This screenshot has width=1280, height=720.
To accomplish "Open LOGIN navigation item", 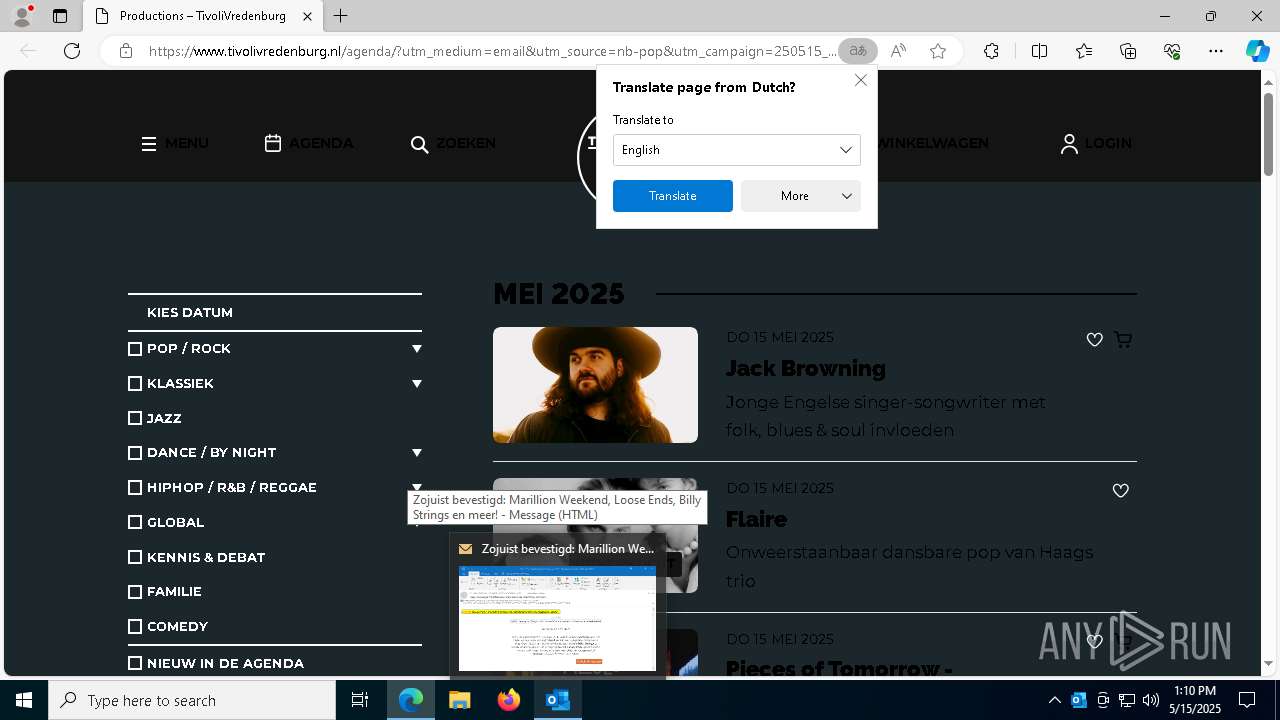I will [x=1096, y=144].
